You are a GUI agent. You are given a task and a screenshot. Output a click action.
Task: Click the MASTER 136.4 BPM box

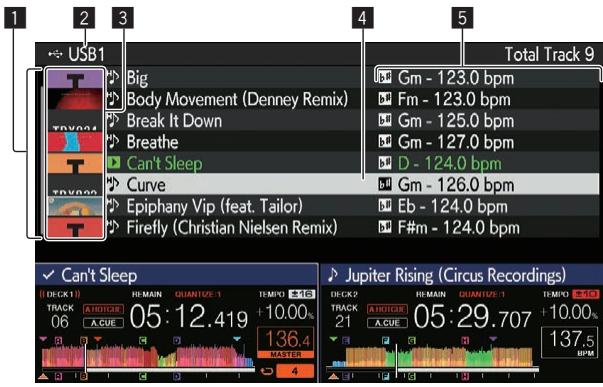coord(285,342)
